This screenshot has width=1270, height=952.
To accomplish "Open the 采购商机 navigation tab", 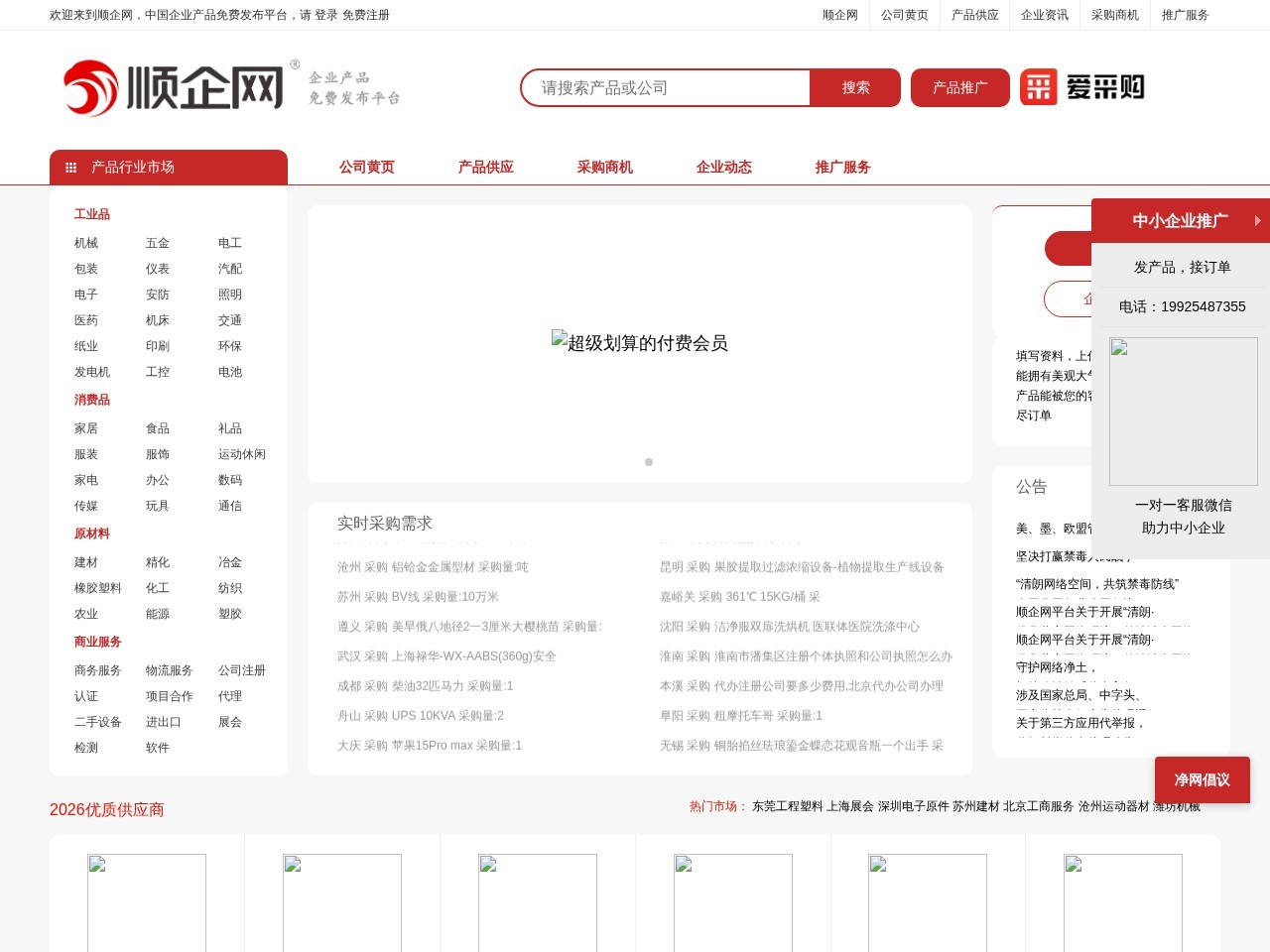I will pos(603,167).
